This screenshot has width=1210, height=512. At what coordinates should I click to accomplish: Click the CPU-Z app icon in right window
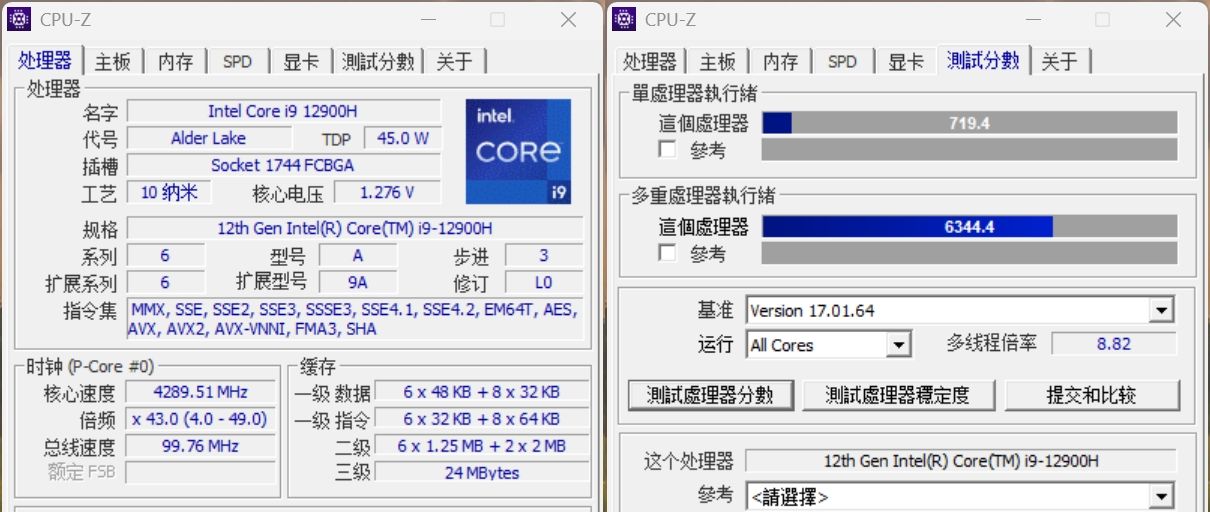(624, 19)
